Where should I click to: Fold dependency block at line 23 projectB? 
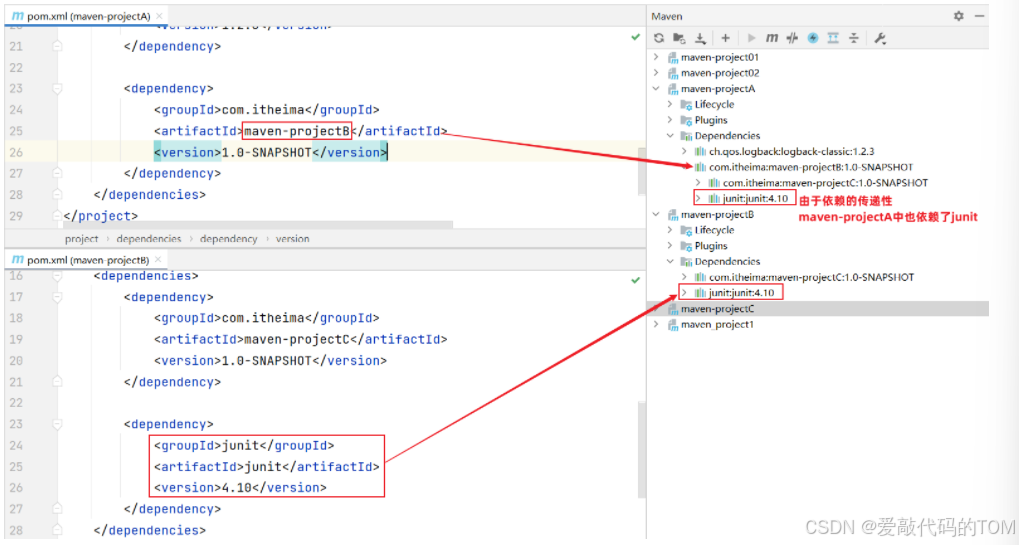(x=57, y=424)
